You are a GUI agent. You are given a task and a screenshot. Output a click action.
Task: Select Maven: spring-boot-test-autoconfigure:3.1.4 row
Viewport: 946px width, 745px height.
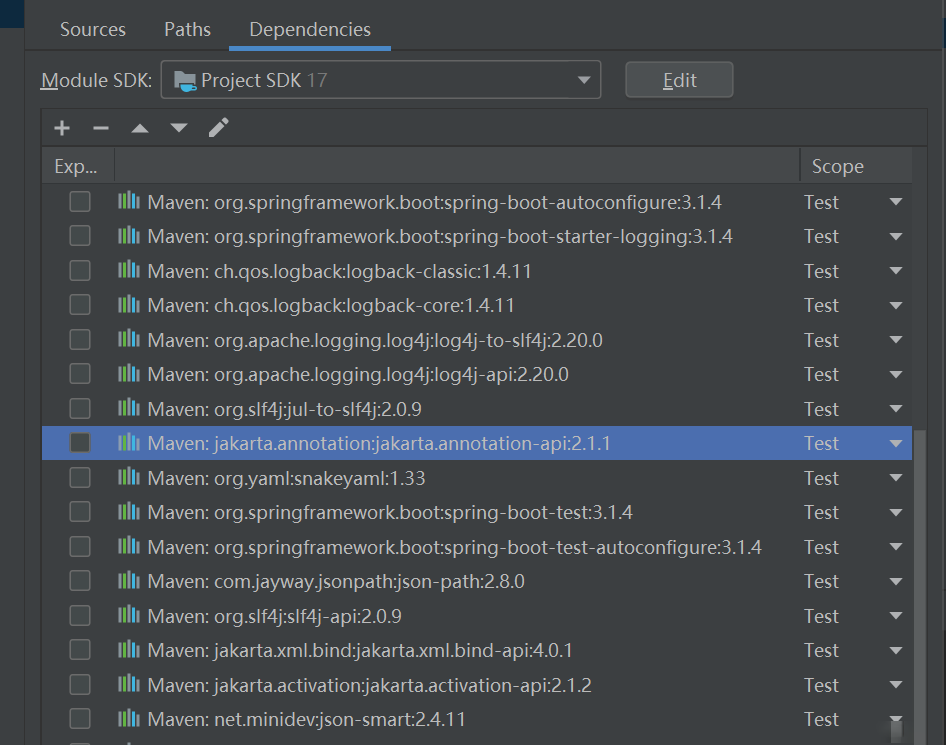(477, 547)
